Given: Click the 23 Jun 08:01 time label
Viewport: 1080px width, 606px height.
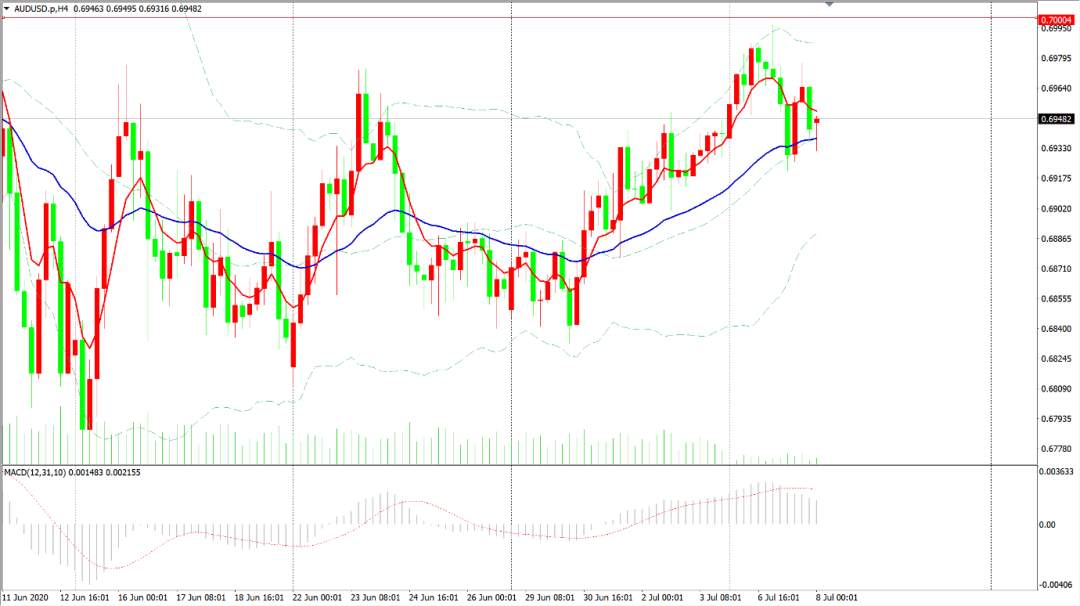Looking at the screenshot, I should pyautogui.click(x=375, y=598).
